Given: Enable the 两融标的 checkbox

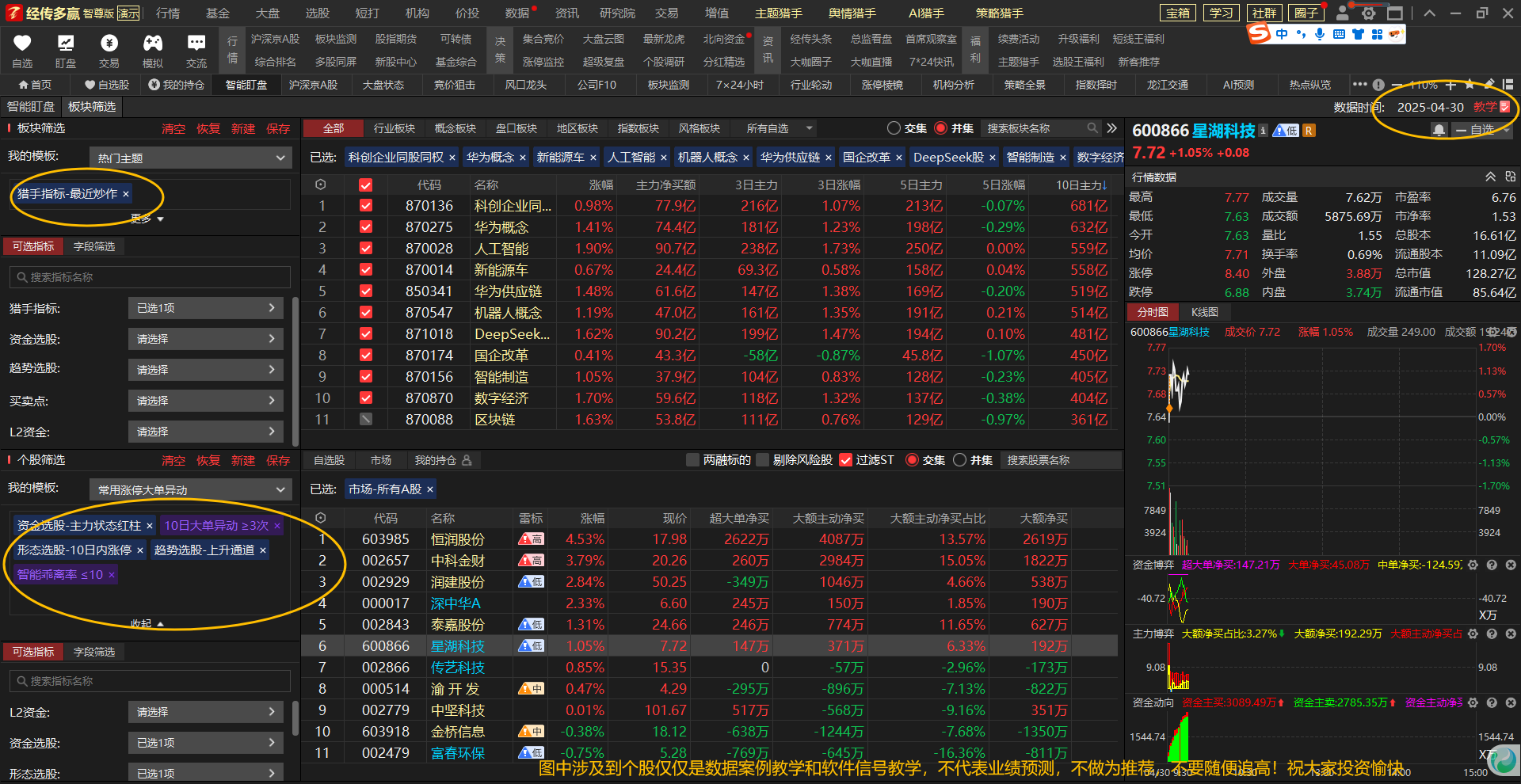Looking at the screenshot, I should [x=692, y=460].
